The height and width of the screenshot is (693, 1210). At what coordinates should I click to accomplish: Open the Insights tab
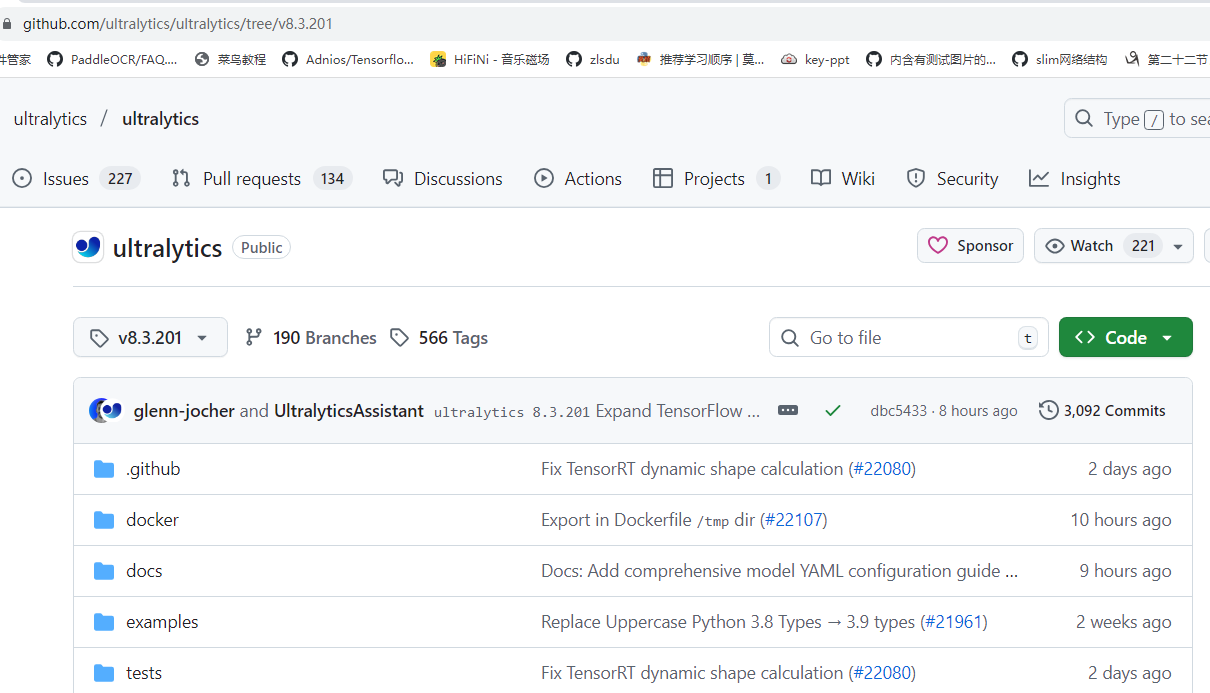1075,179
